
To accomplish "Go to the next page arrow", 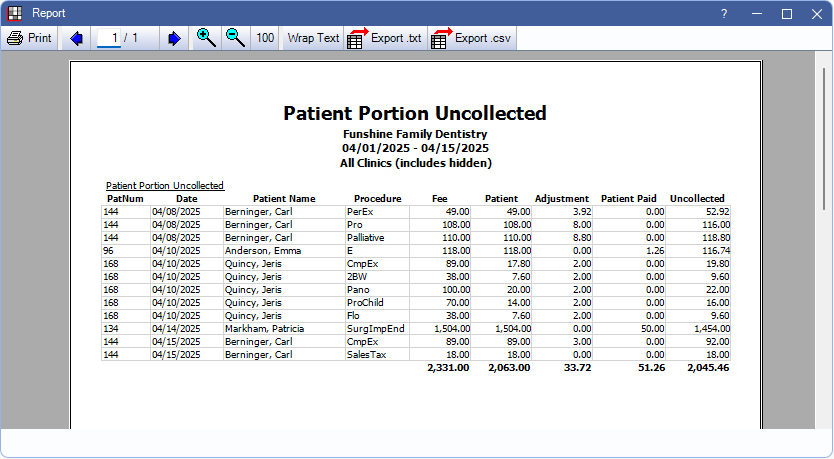I will coord(174,38).
